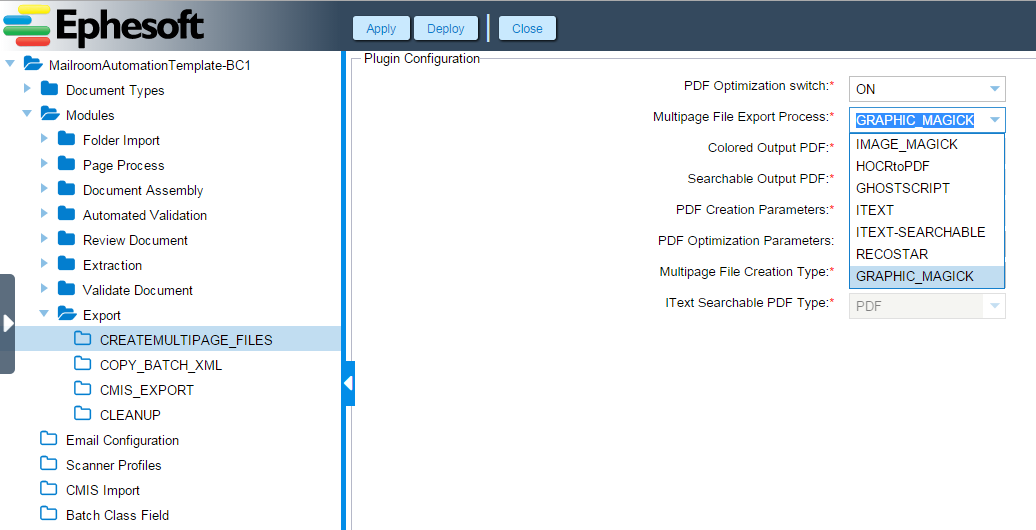1036x530 pixels.
Task: Collapse the Modules node
Action: tap(27, 114)
